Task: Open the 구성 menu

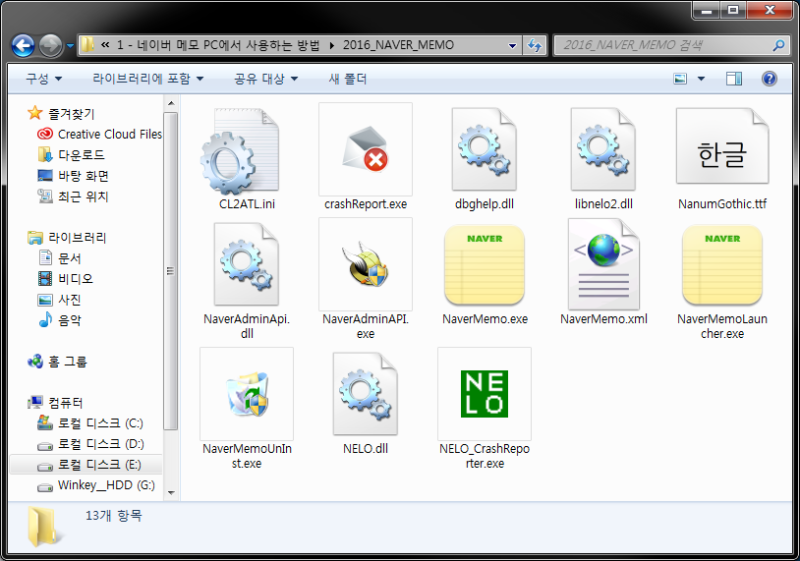Action: tap(43, 79)
